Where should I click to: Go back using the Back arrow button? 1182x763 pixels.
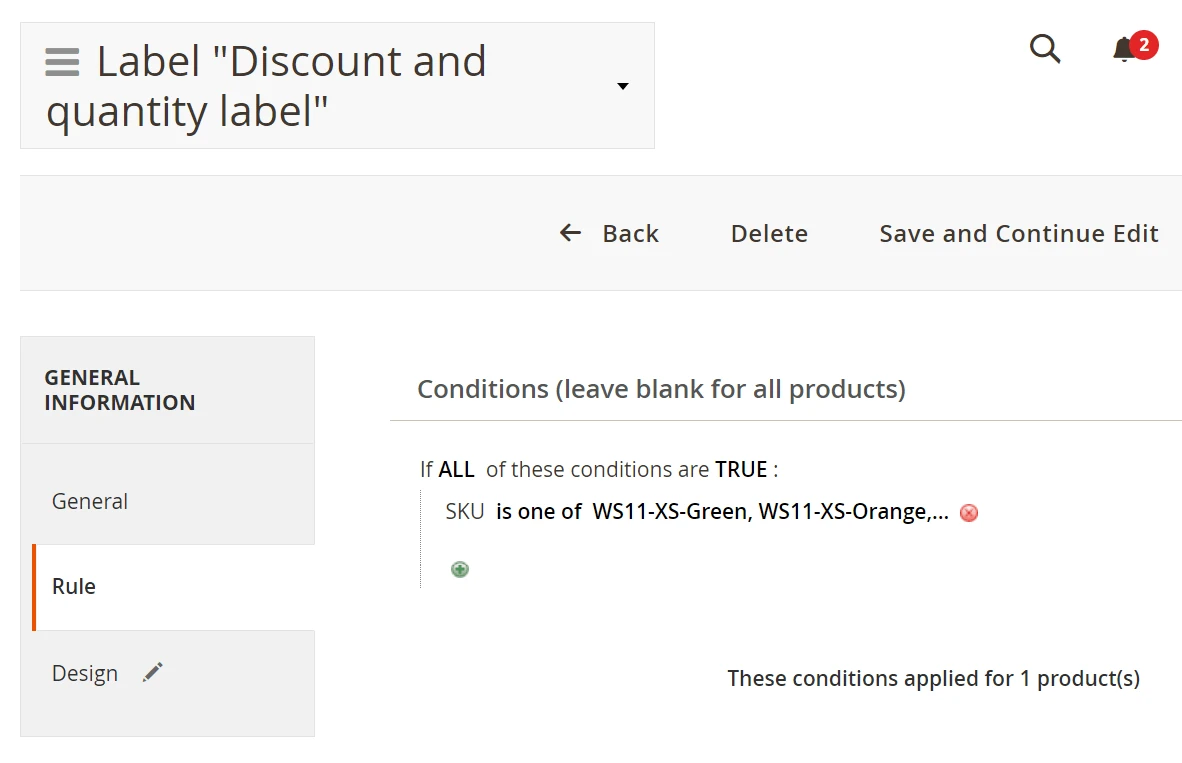click(609, 234)
